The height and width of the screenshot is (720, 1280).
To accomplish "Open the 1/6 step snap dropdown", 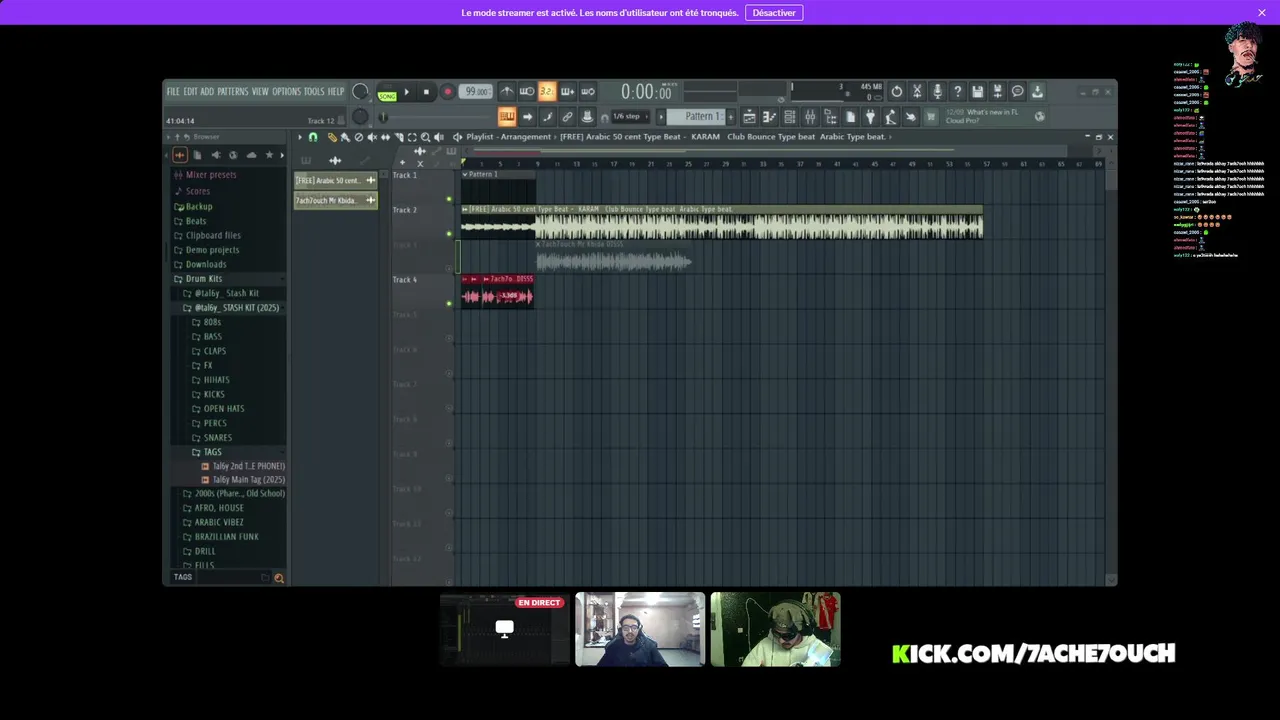I will coord(631,117).
